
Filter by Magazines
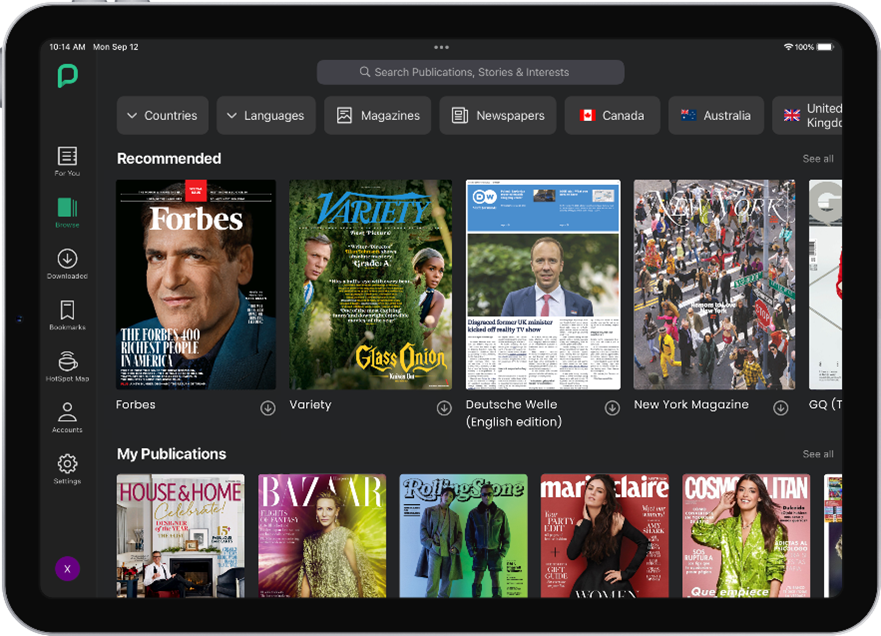tap(378, 115)
